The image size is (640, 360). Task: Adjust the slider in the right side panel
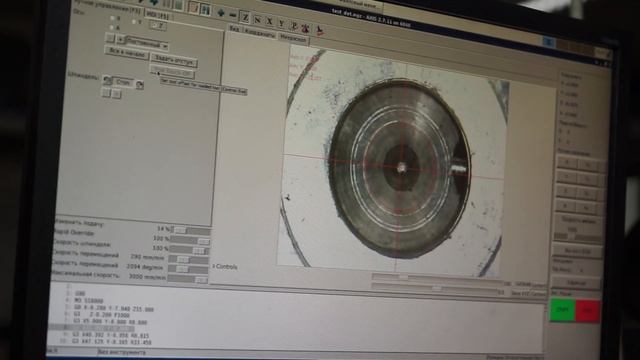point(577,237)
